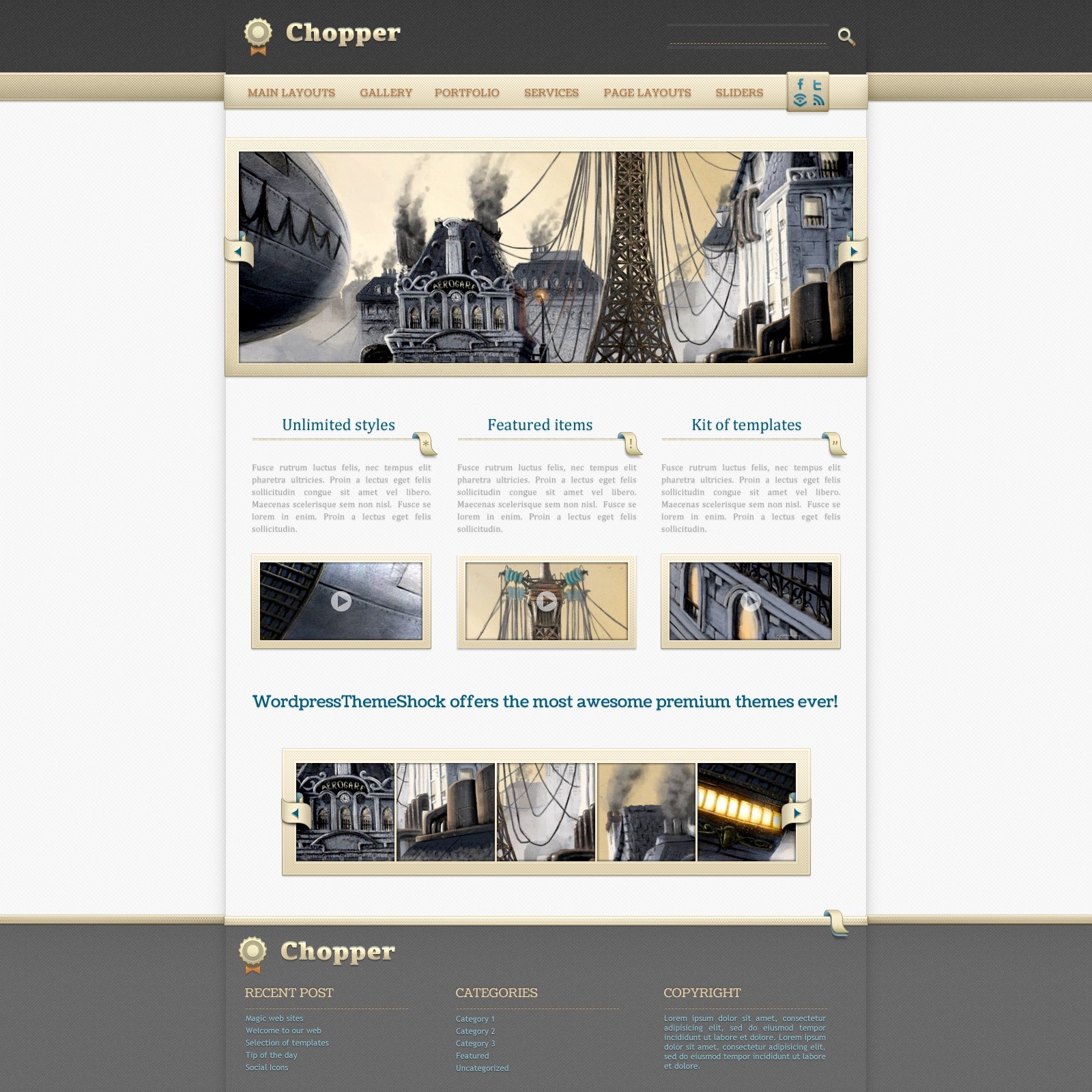The image size is (1092, 1092).
Task: Click the Chopper title in the header
Action: coord(343,33)
